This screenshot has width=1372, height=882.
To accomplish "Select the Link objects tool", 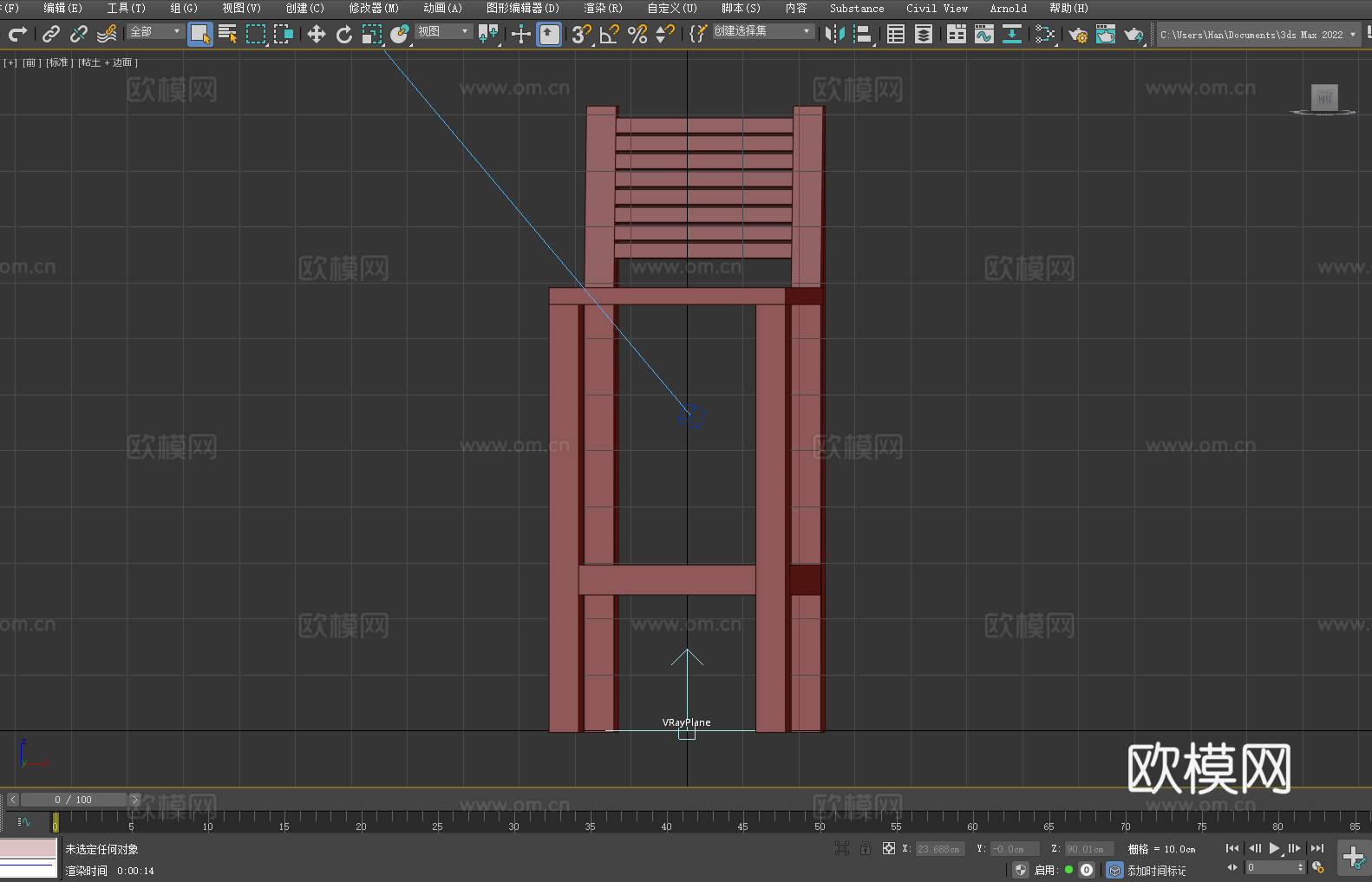I will pos(51,34).
